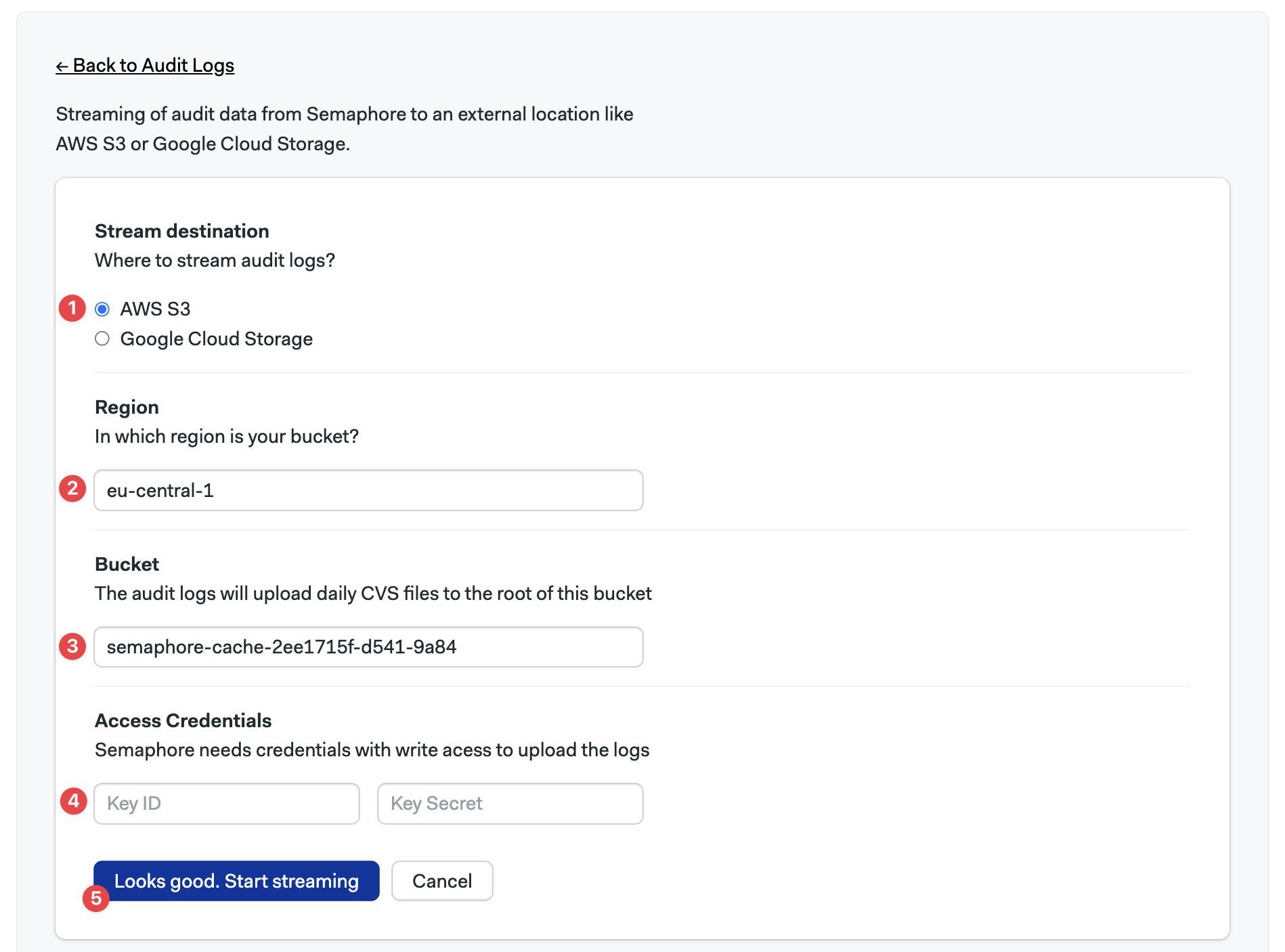Click the text 'In which region is your bucket?'
This screenshot has height=952, width=1285.
(x=227, y=437)
